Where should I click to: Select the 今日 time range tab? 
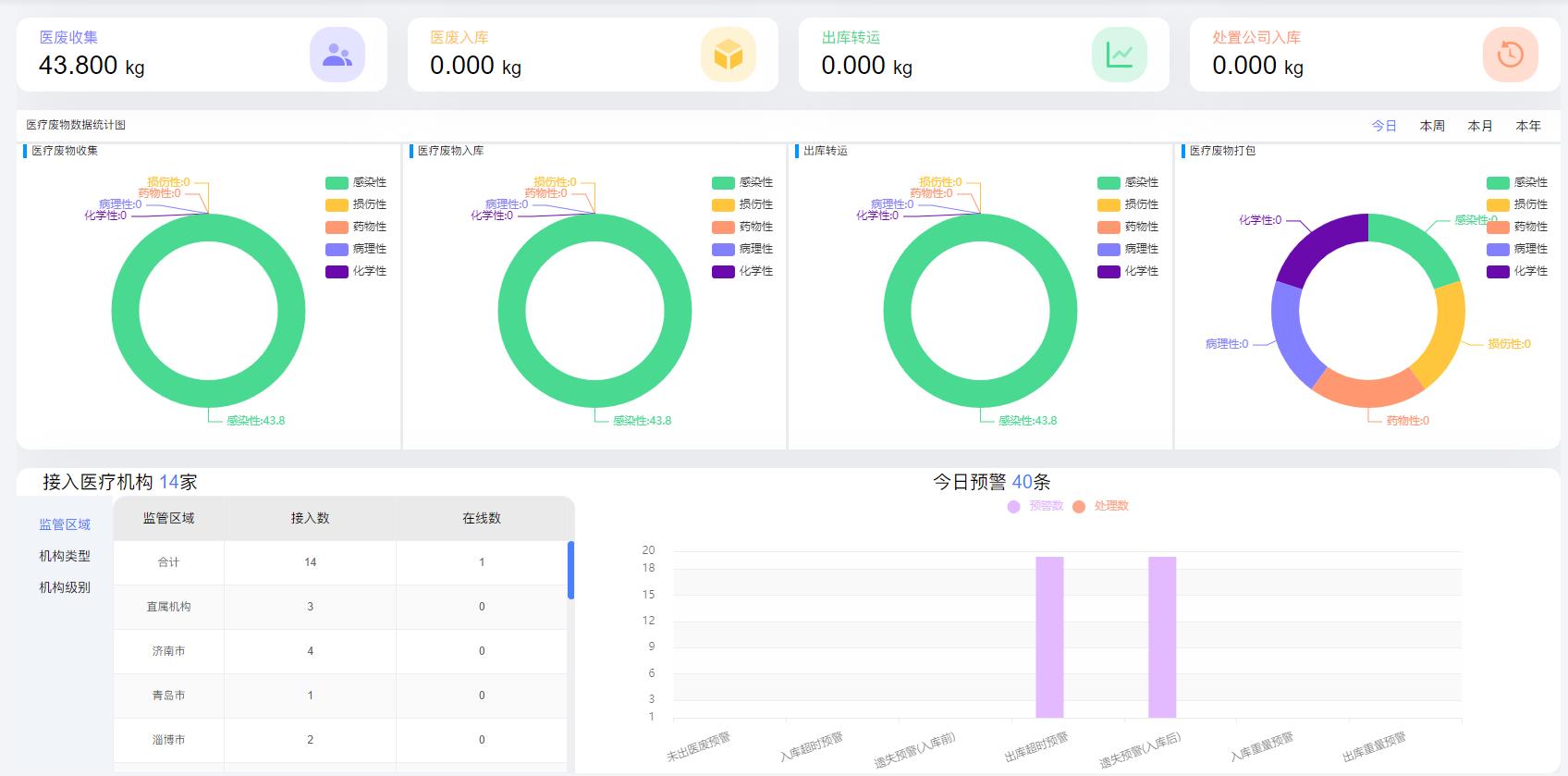click(x=1383, y=126)
